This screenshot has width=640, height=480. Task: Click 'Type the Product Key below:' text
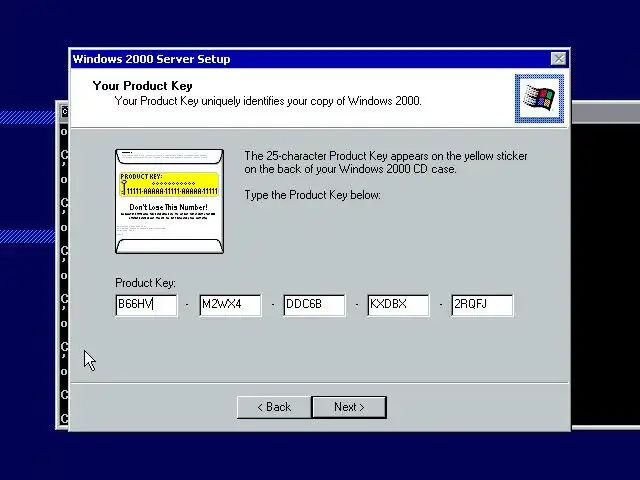312,195
